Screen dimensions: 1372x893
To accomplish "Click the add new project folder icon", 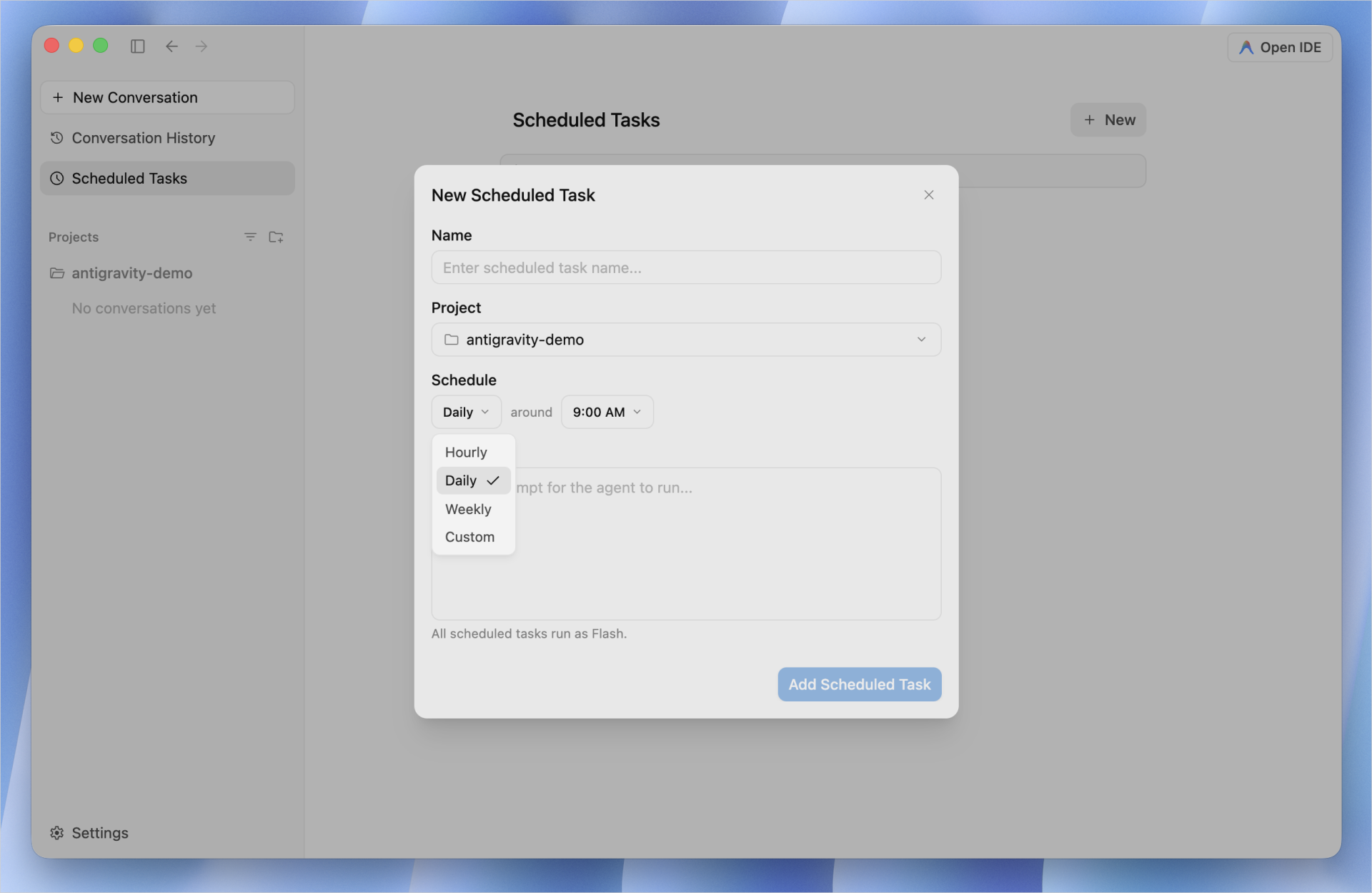I will [x=276, y=237].
